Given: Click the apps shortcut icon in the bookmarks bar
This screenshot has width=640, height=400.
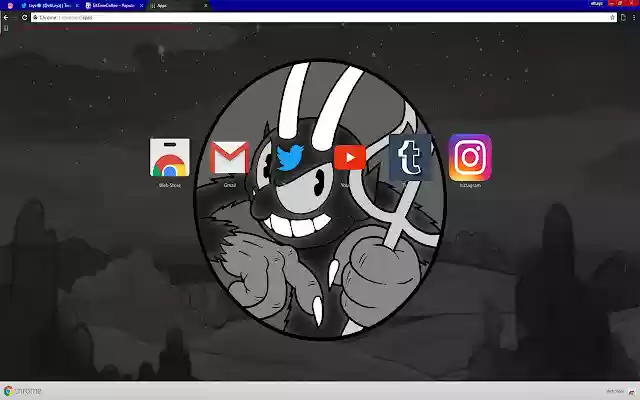Looking at the screenshot, I should 6,28.
